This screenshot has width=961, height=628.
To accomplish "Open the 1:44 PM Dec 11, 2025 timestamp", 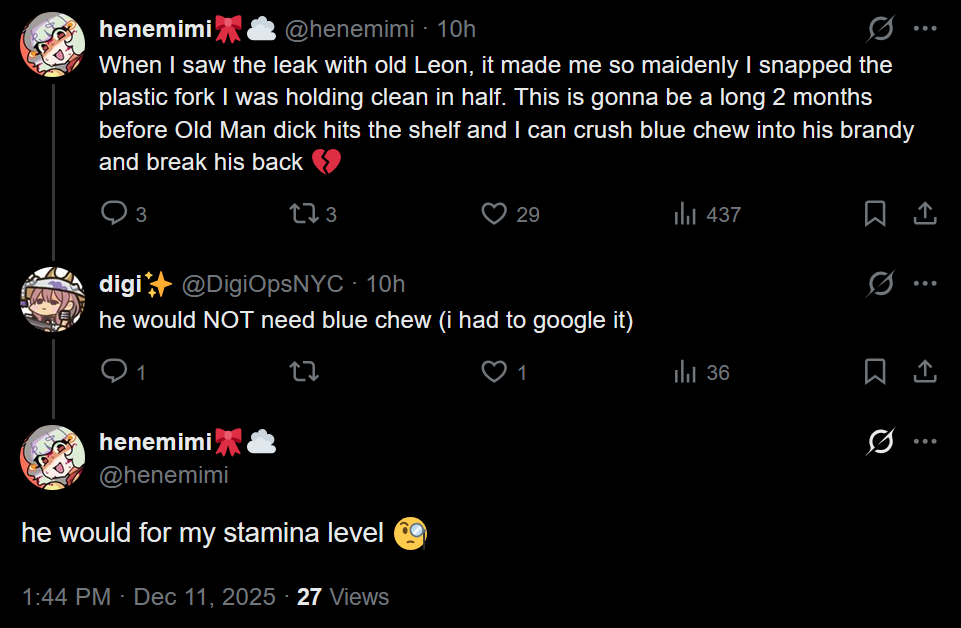I will 149,597.
